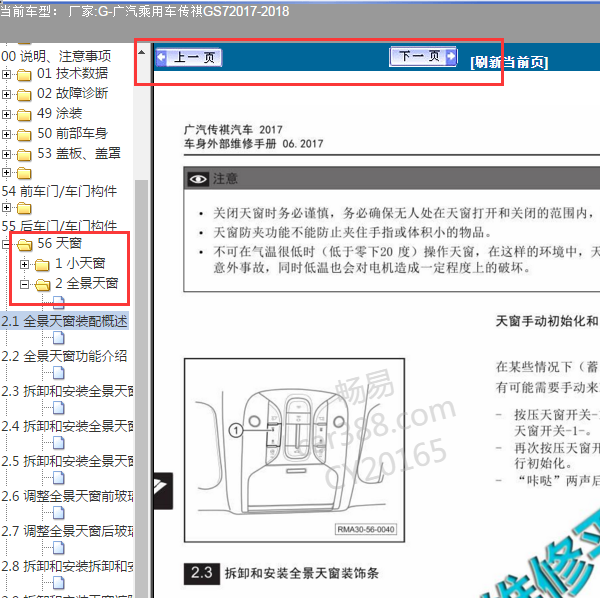Click document icon above 2.7 调整全景天窗后玻璃
The height and width of the screenshot is (598, 600).
(59, 513)
